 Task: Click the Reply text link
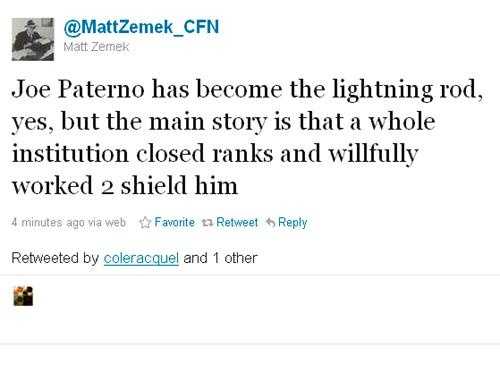tap(292, 223)
